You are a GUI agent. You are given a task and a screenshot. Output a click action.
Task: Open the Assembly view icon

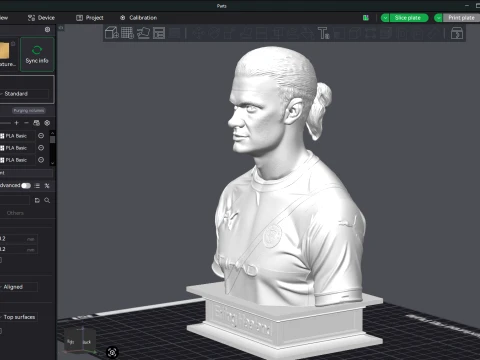[457, 33]
